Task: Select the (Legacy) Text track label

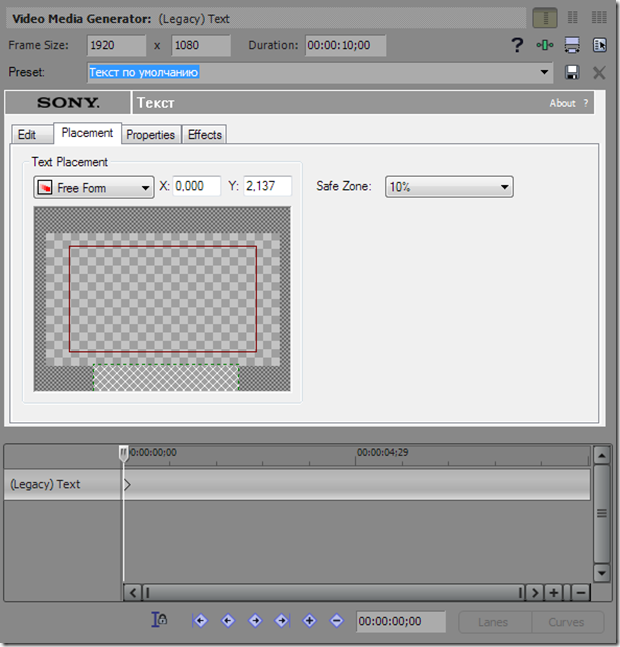Action: (x=45, y=484)
